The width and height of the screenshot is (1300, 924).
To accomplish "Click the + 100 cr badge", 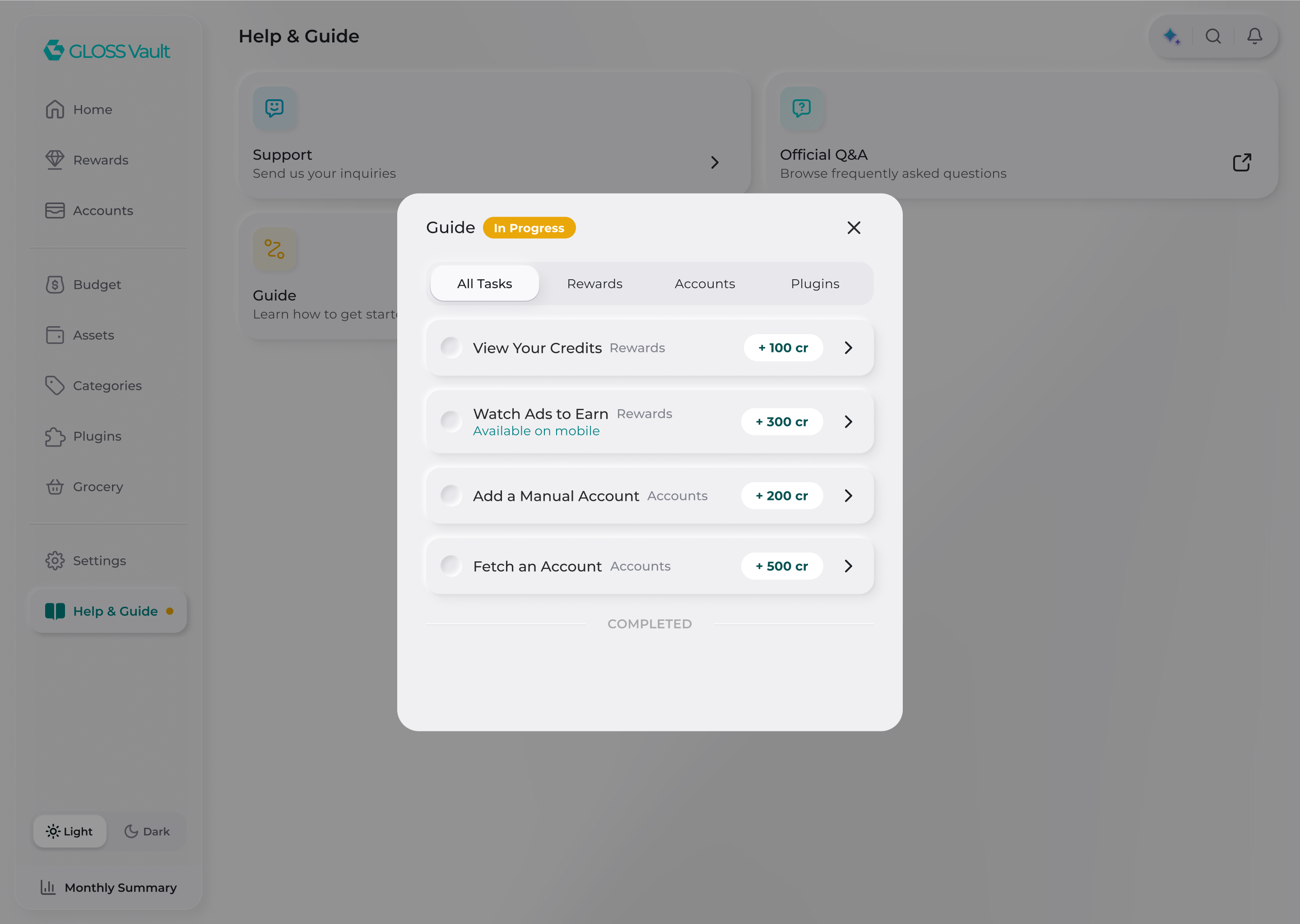I will 783,348.
